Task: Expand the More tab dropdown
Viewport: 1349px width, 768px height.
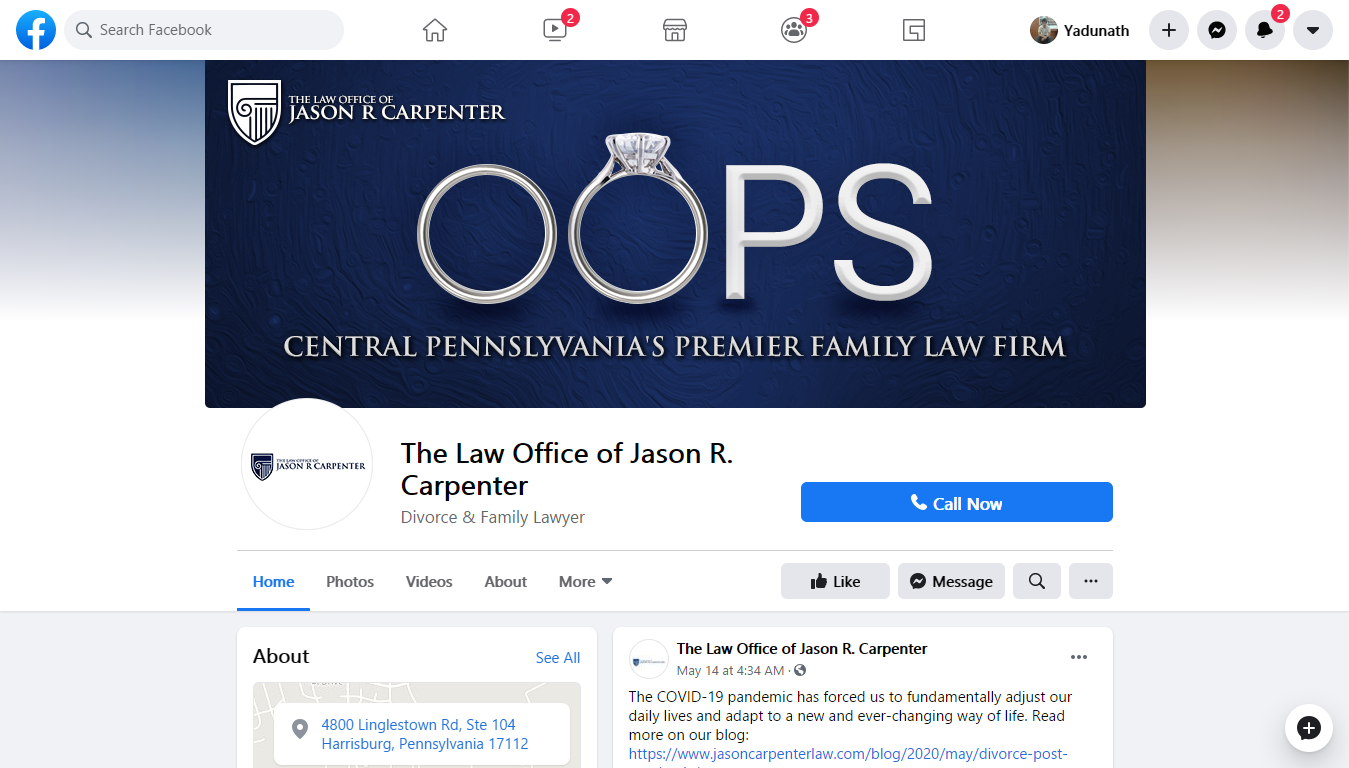Action: pyautogui.click(x=586, y=581)
